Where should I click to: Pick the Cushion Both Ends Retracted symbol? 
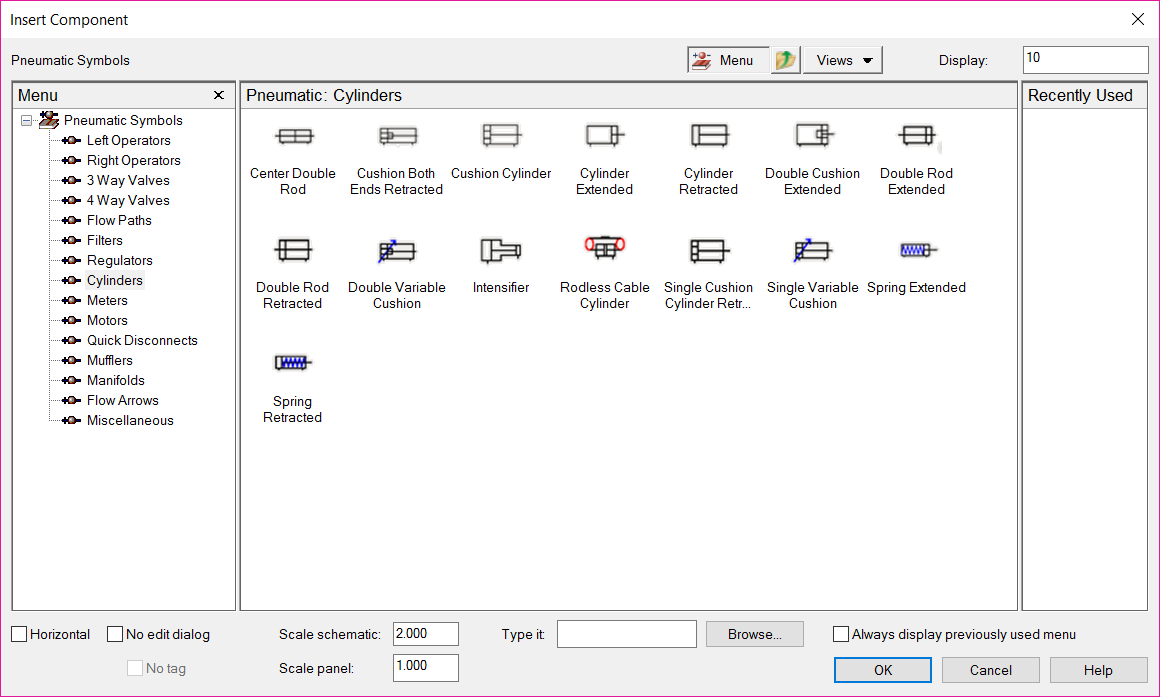pos(397,136)
